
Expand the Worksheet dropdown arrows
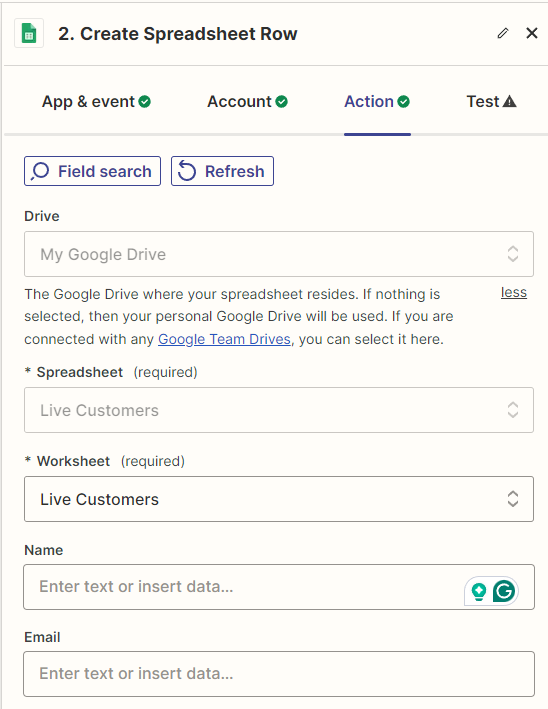click(x=512, y=499)
